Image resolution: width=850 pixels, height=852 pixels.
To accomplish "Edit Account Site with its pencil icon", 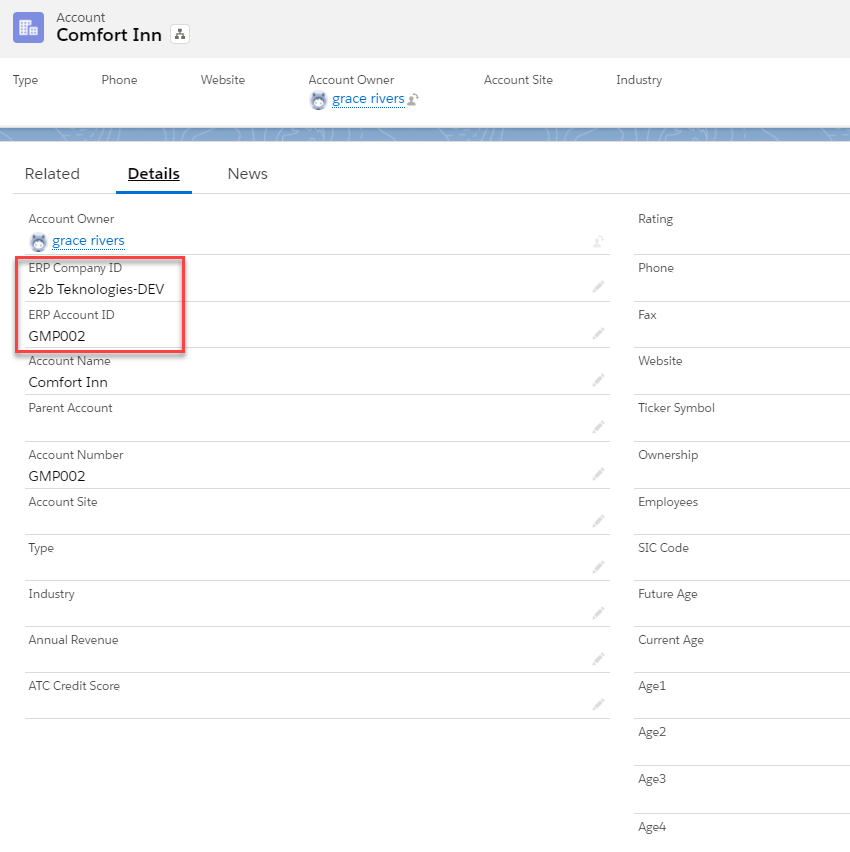I will [598, 521].
